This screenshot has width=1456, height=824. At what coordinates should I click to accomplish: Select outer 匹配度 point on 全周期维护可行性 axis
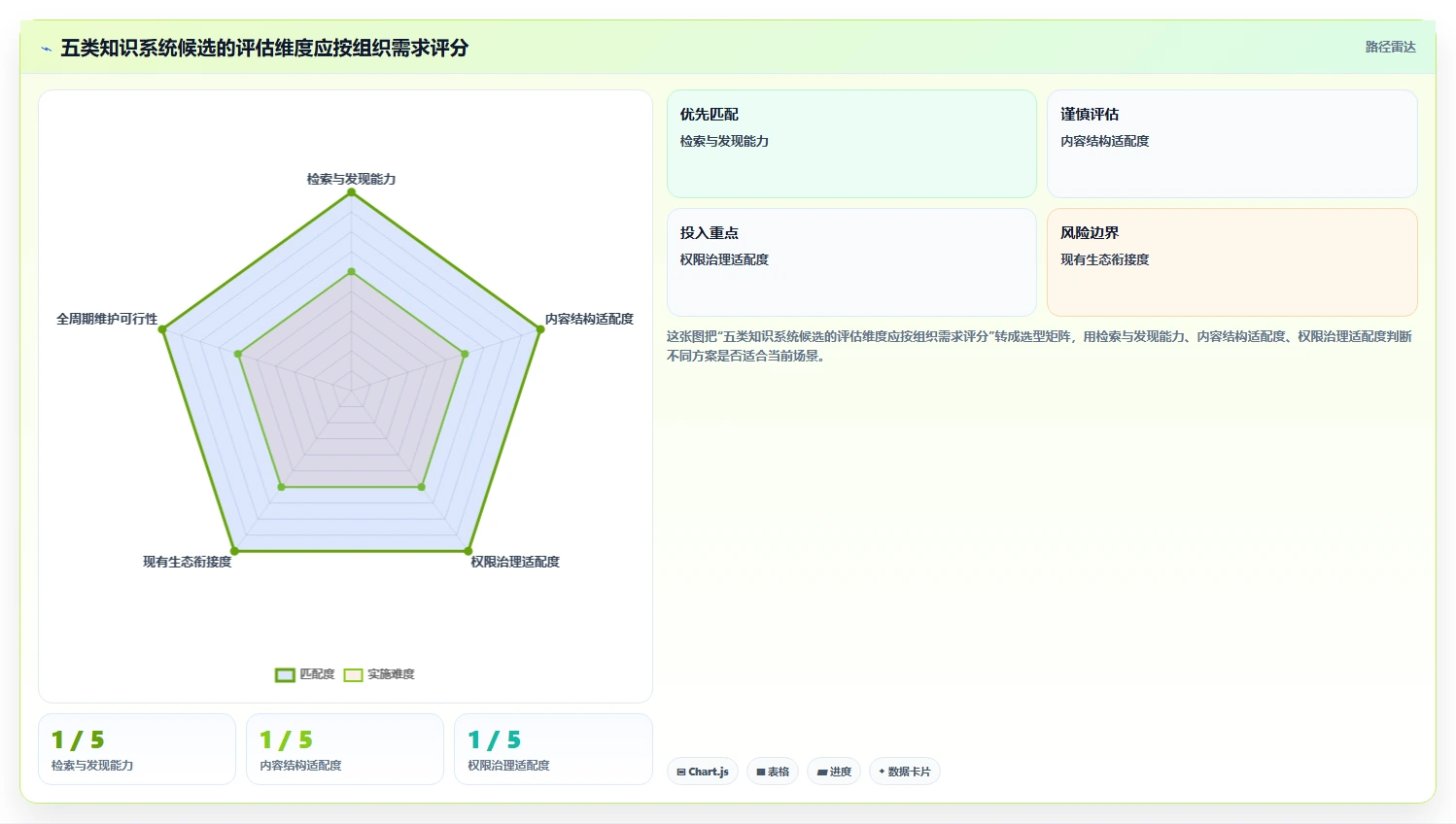coord(162,329)
